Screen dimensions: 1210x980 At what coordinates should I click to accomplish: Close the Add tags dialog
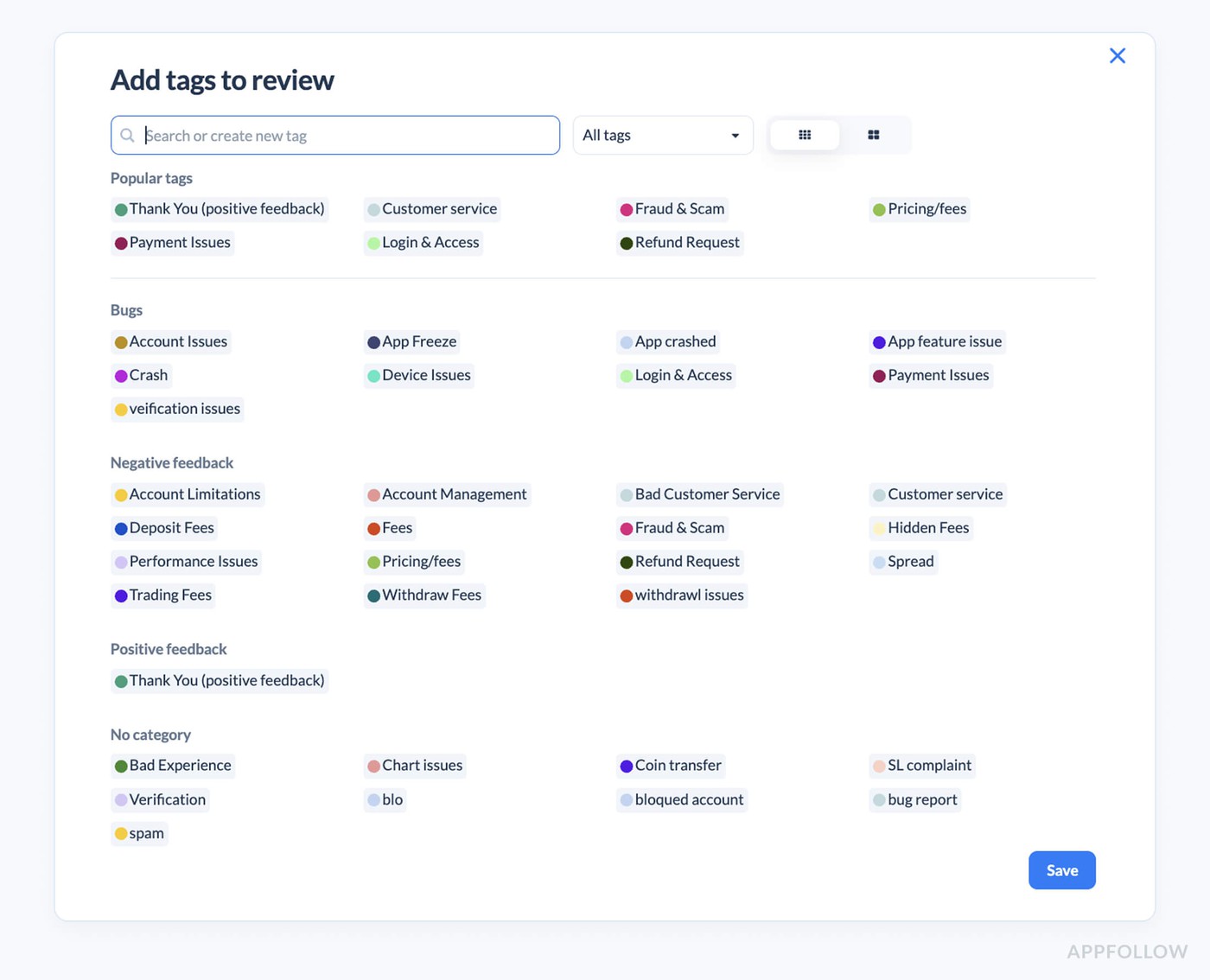tap(1117, 56)
